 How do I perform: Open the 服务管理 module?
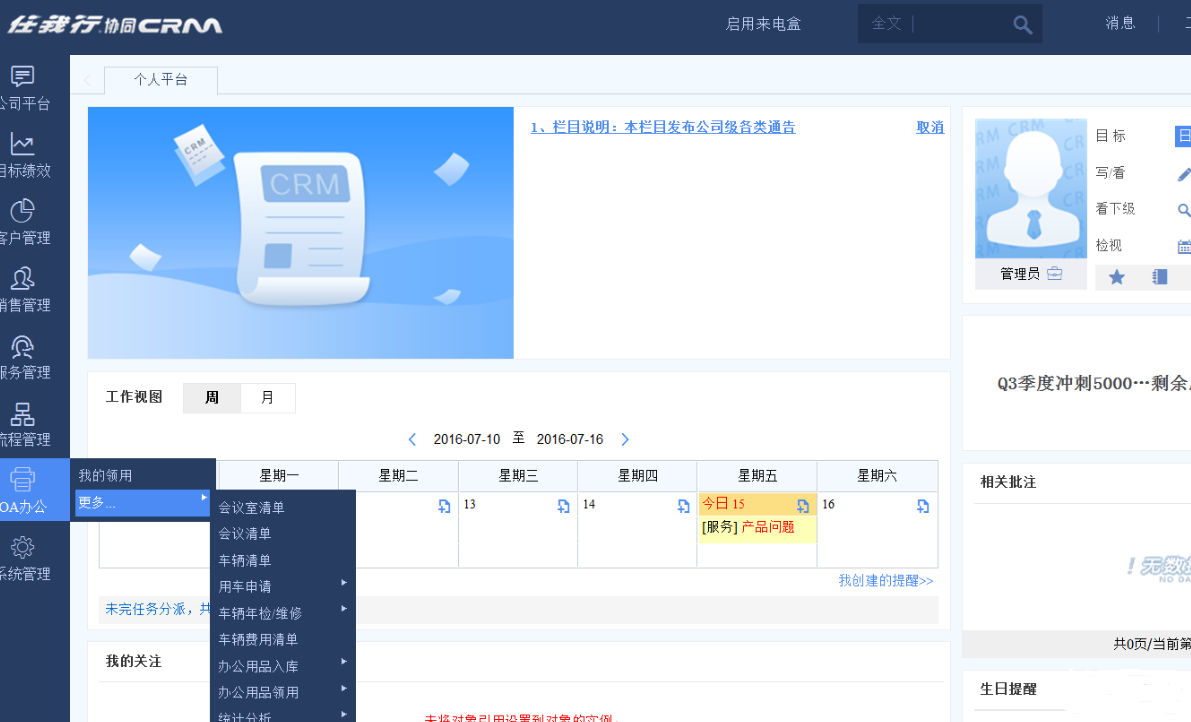(x=25, y=355)
